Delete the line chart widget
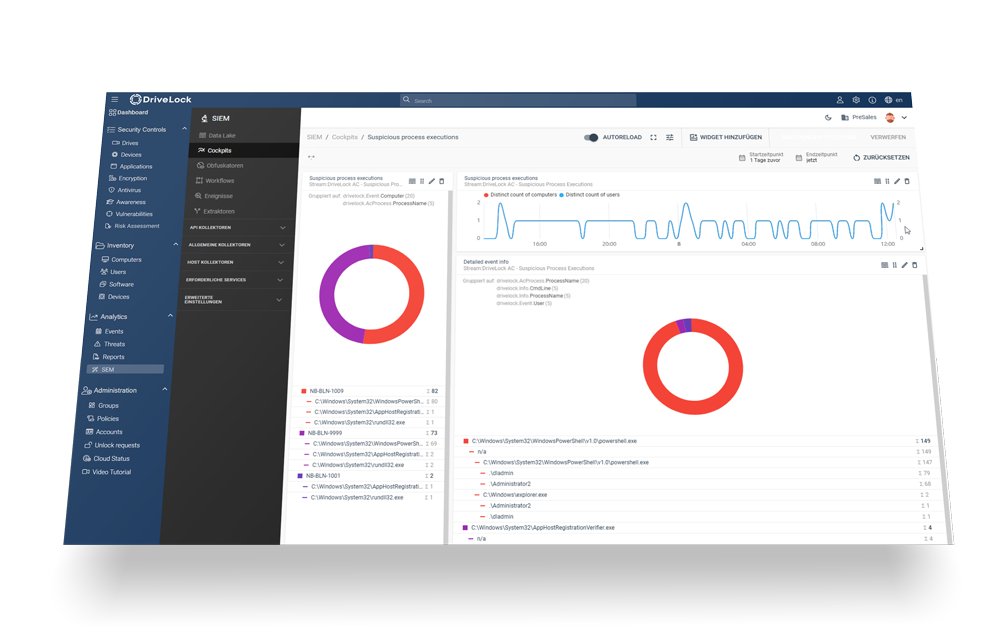The height and width of the screenshot is (639, 1000). click(x=907, y=181)
